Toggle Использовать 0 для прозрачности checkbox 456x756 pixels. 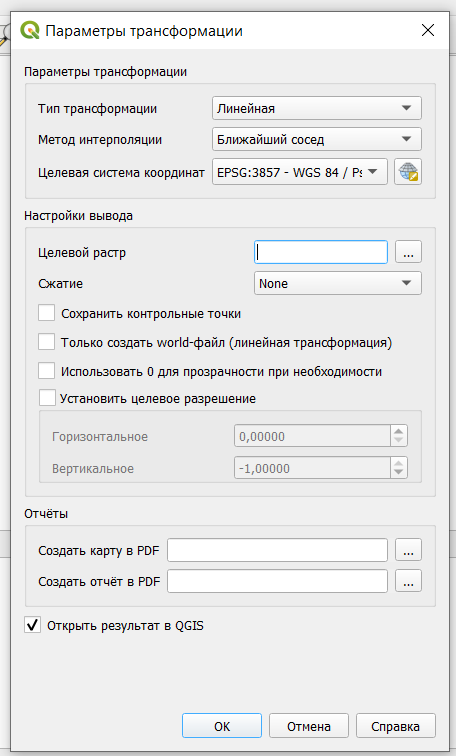pyautogui.click(x=47, y=371)
